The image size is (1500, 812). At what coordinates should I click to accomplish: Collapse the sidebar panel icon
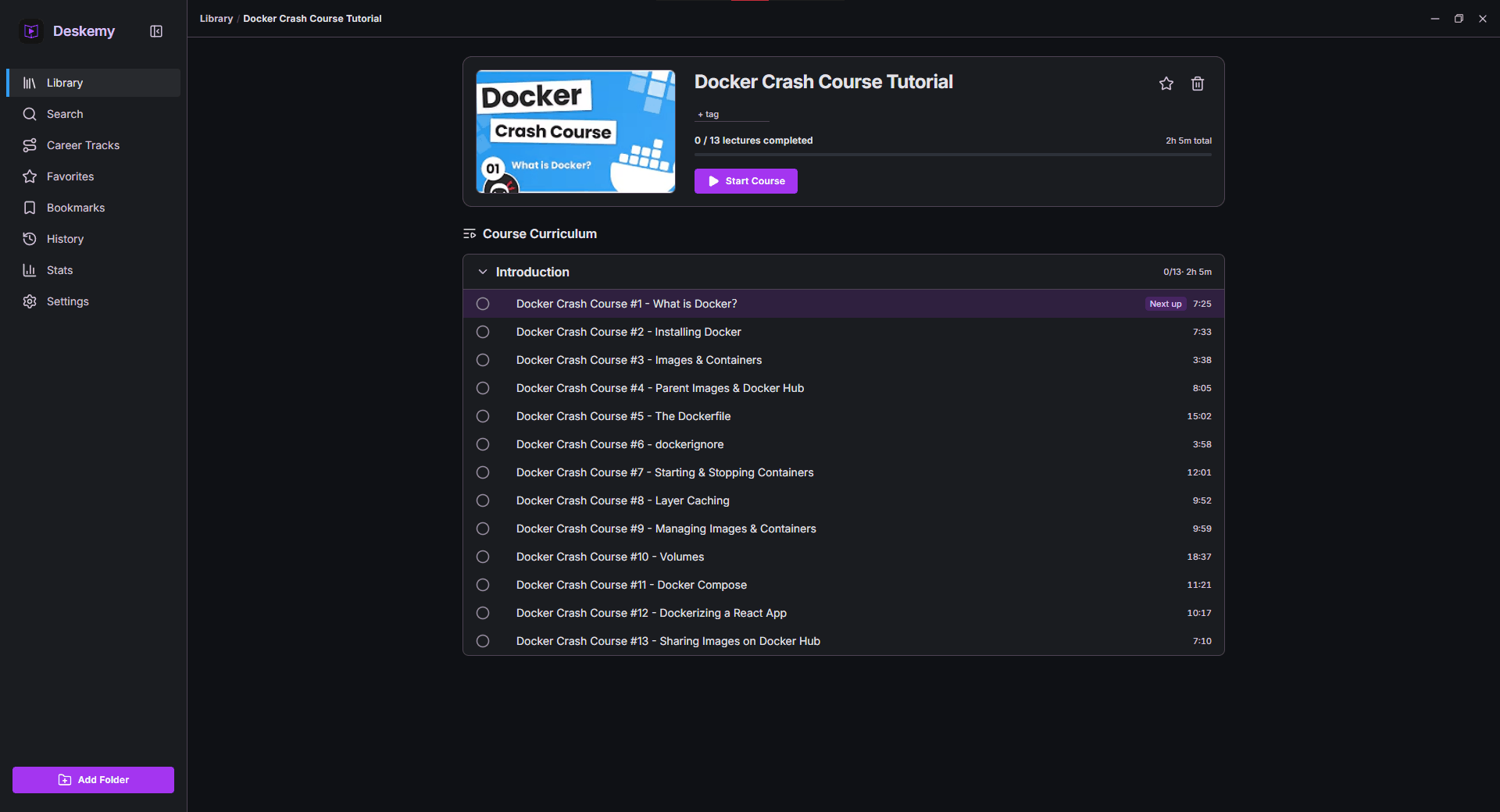[156, 31]
